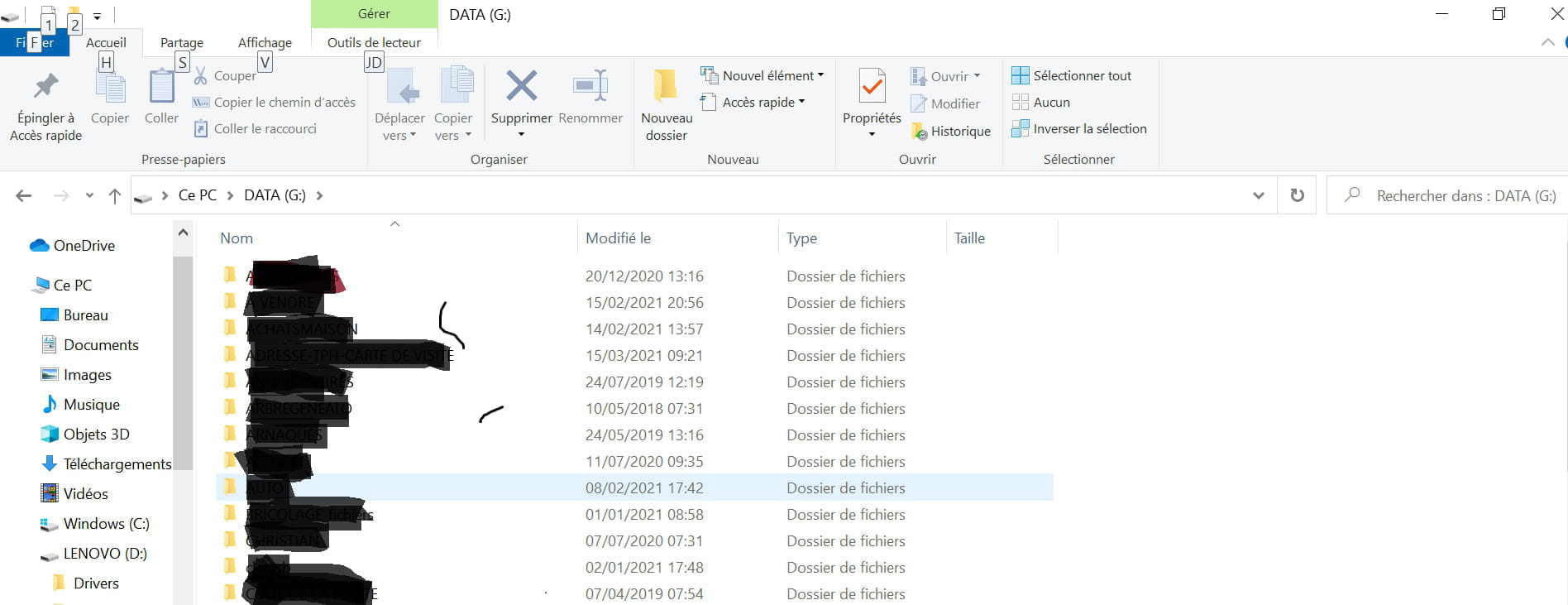Sort by the Taille column header
Image resolution: width=1568 pixels, height=605 pixels.
pyautogui.click(x=969, y=238)
